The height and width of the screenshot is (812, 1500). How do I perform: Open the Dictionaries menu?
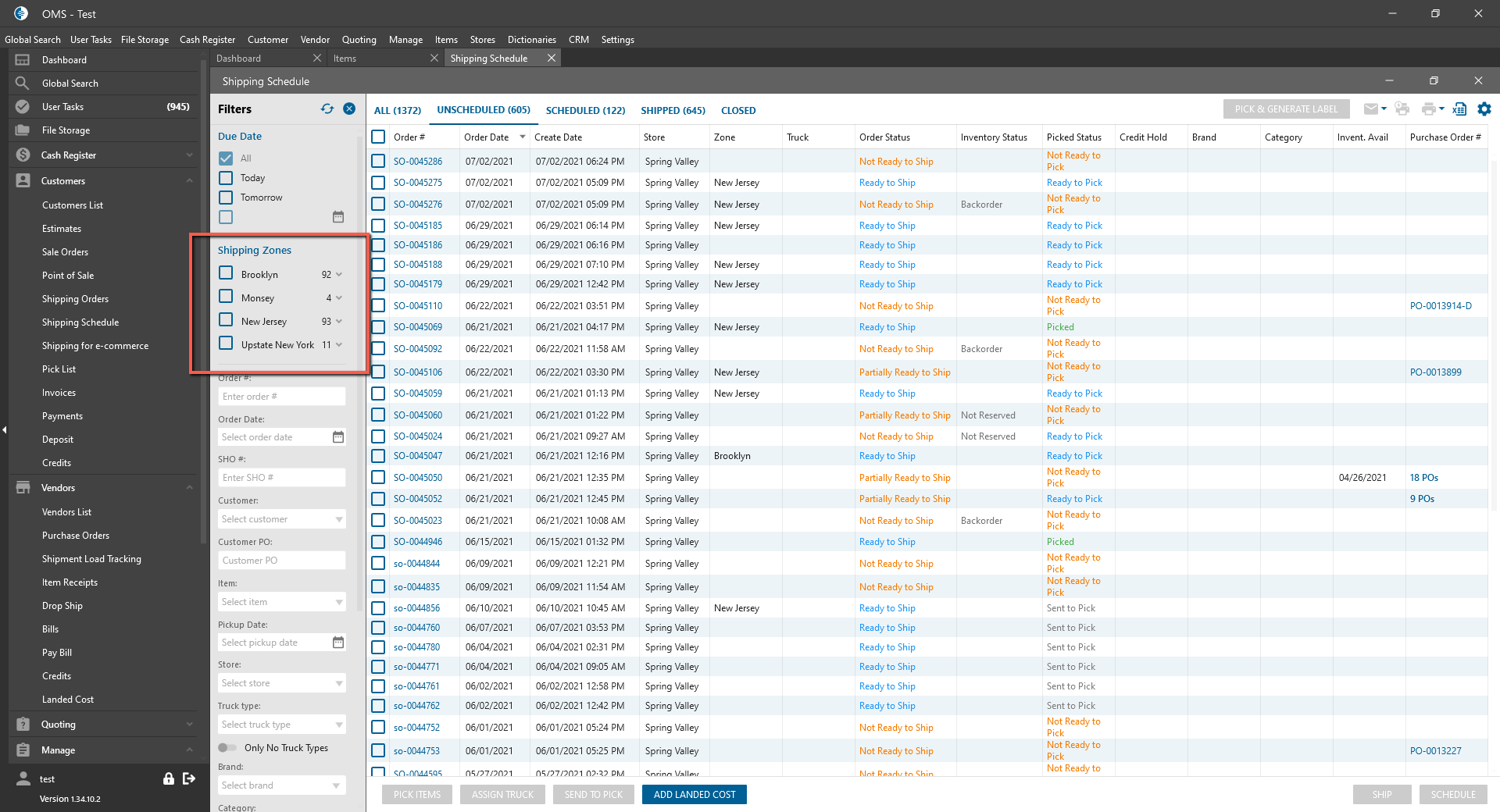point(531,40)
